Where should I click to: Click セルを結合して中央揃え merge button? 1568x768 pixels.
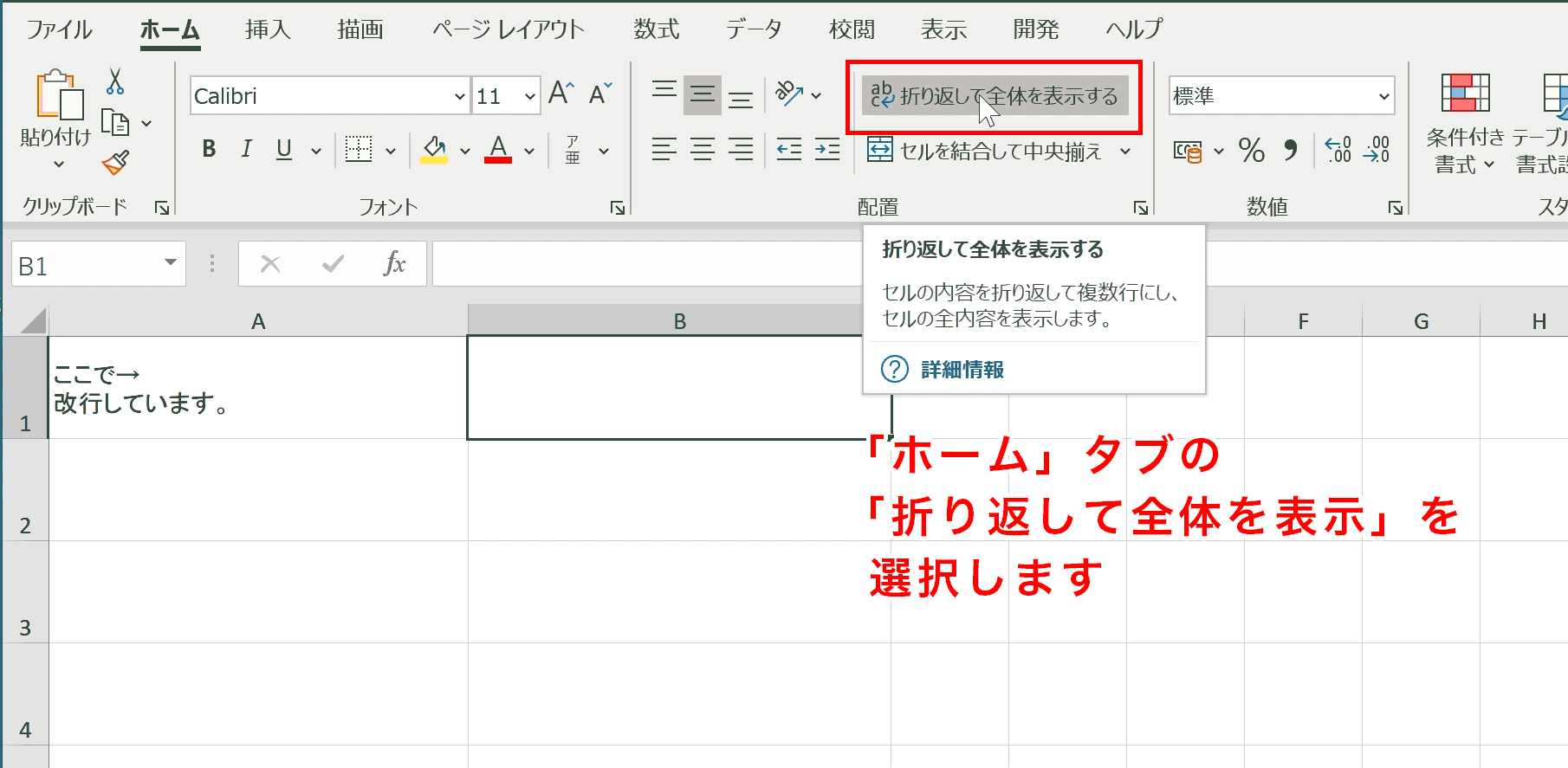(x=985, y=151)
